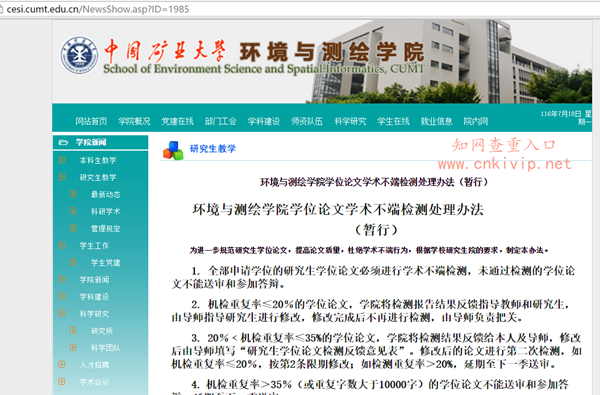Click the arrow icon next to 本科生教学
Viewport: 600px width, 395px height.
coord(62,160)
